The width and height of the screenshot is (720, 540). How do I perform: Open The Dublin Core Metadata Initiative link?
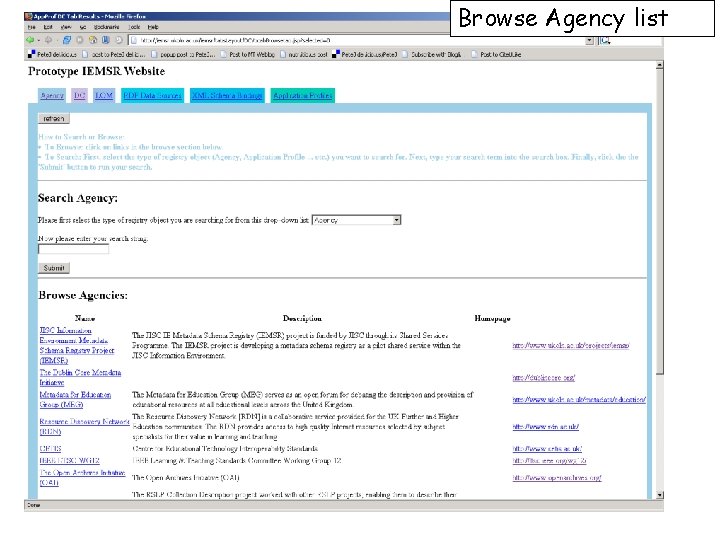[x=80, y=377]
